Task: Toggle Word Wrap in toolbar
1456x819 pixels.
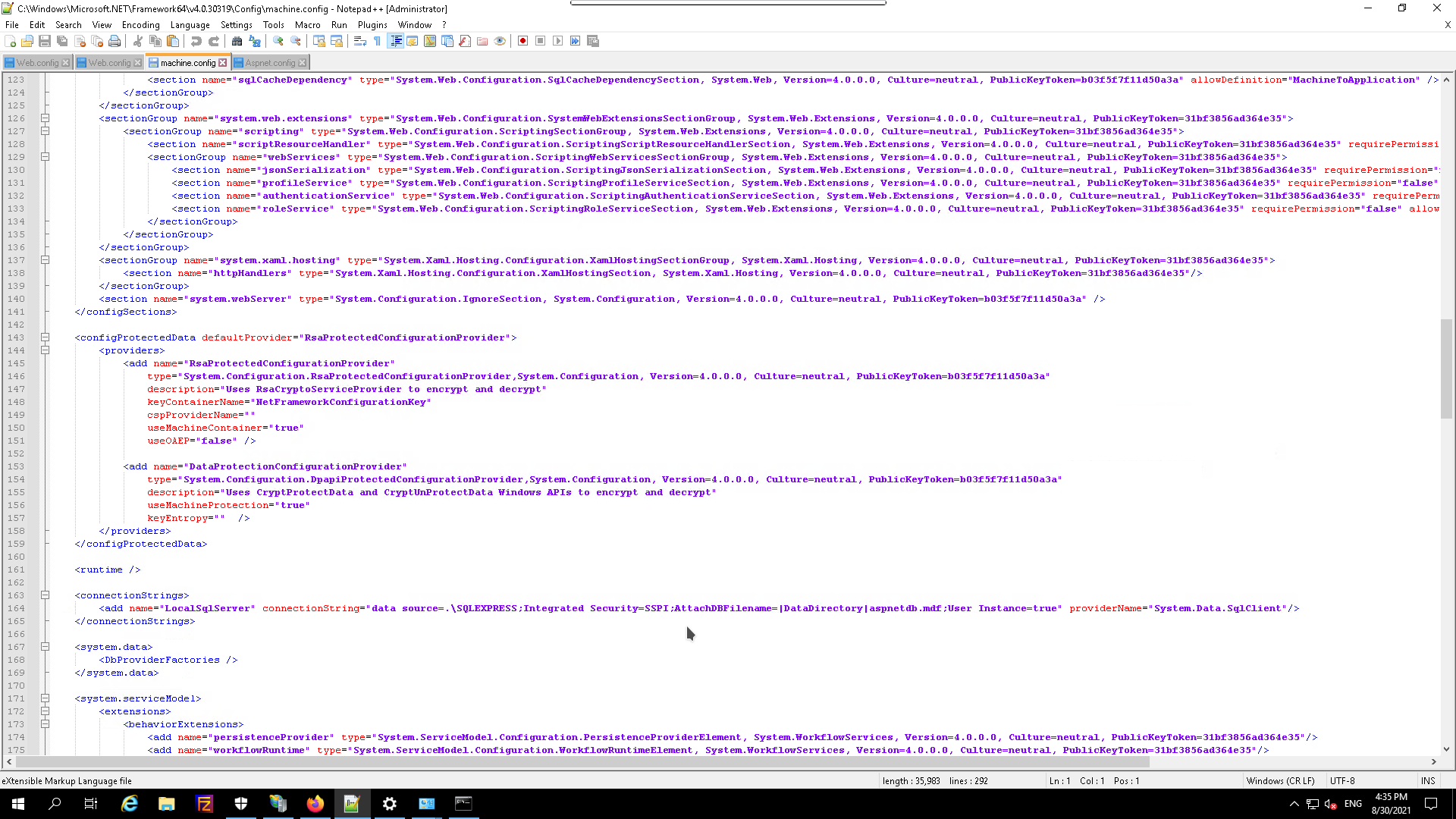Action: [360, 41]
